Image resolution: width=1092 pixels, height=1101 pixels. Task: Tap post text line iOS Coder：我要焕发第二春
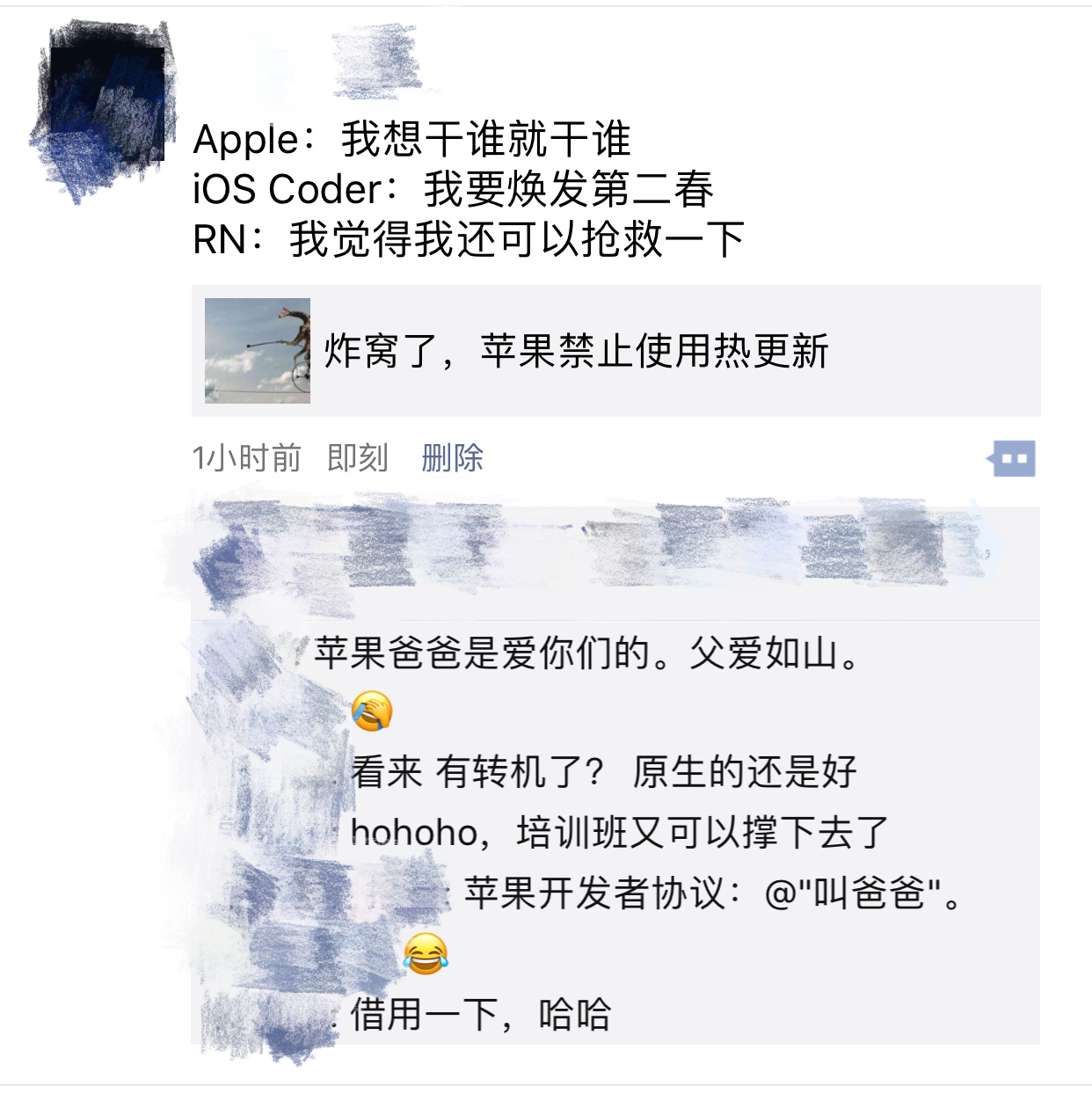point(453,189)
